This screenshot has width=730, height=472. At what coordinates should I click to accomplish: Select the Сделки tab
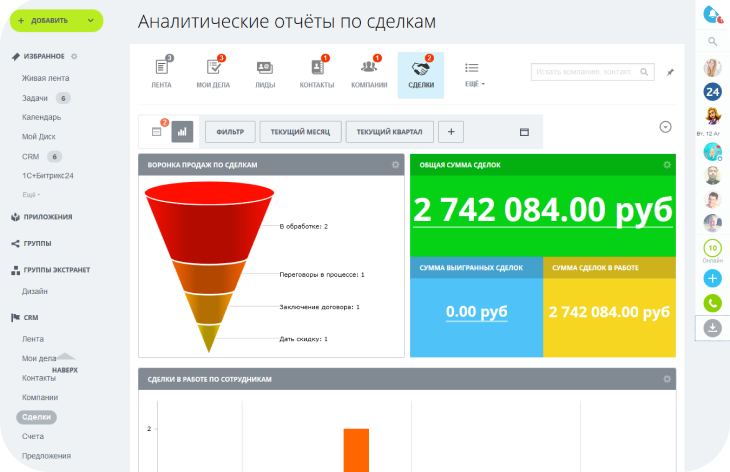pyautogui.click(x=421, y=73)
